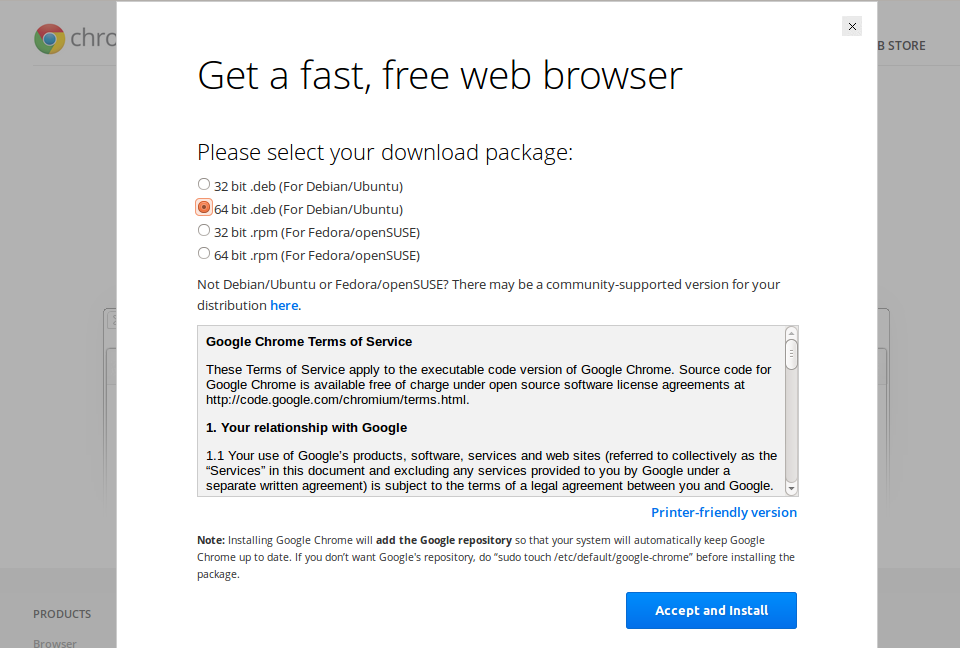Select the 64 bit .deb radio option
This screenshot has width=960, height=648.
tap(204, 208)
